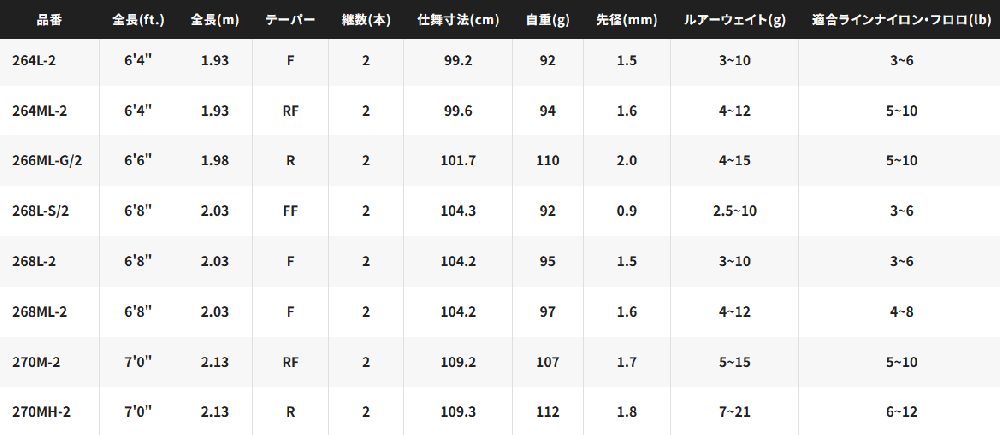Viewport: 1000px width, 435px height.
Task: Click the ルアーウェイト(g) column header
Action: pos(735,19)
